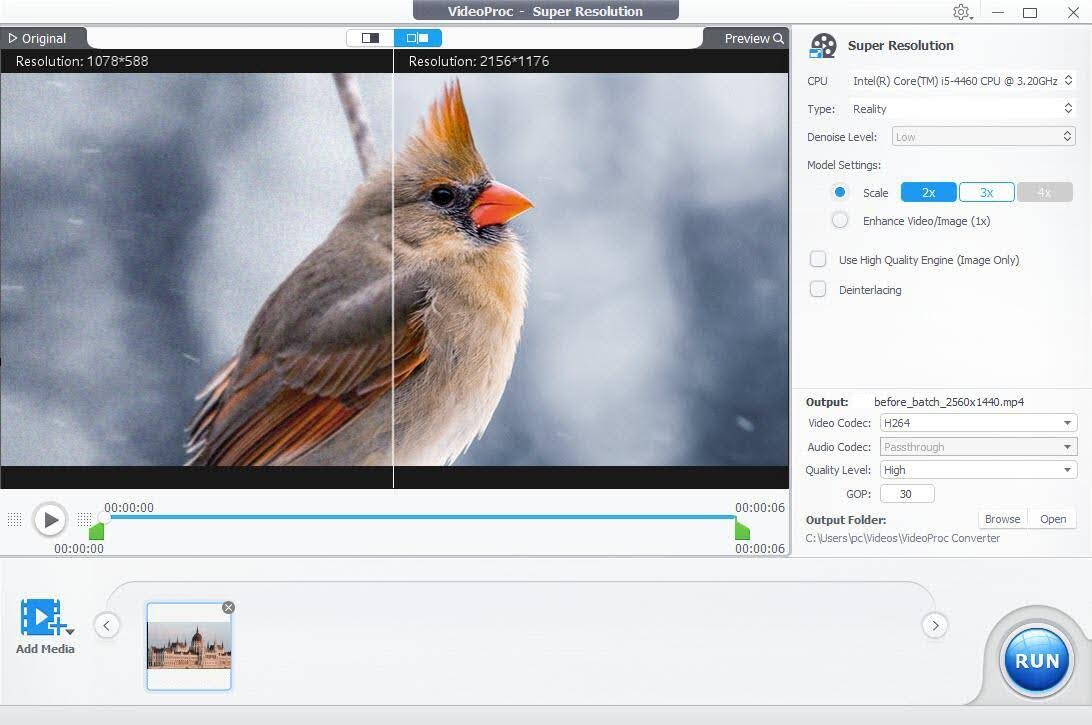Click the Super Resolution film reel icon
The image size is (1092, 725).
pyautogui.click(x=822, y=46)
